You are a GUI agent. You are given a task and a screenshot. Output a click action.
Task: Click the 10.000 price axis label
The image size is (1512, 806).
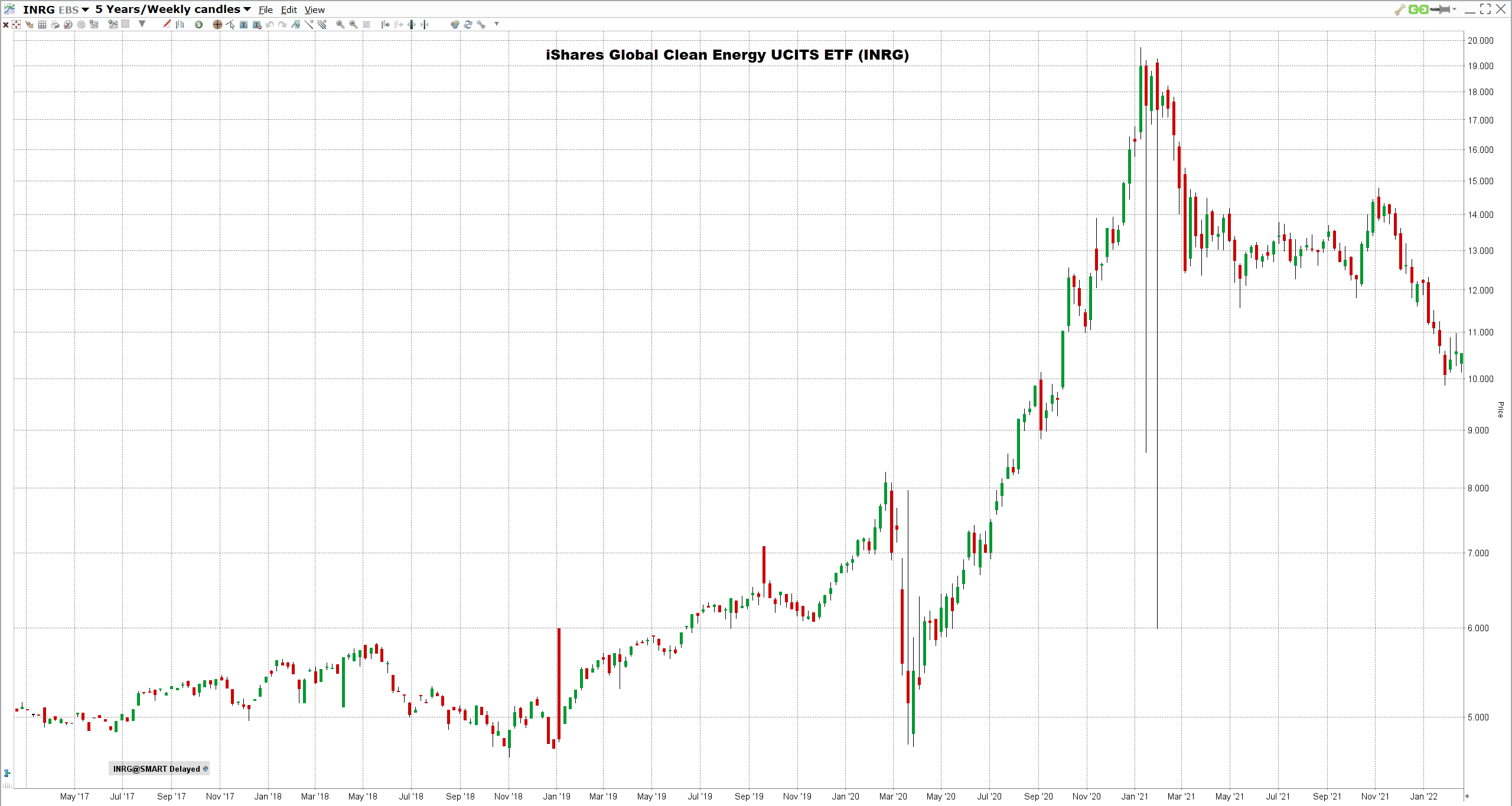point(1480,379)
